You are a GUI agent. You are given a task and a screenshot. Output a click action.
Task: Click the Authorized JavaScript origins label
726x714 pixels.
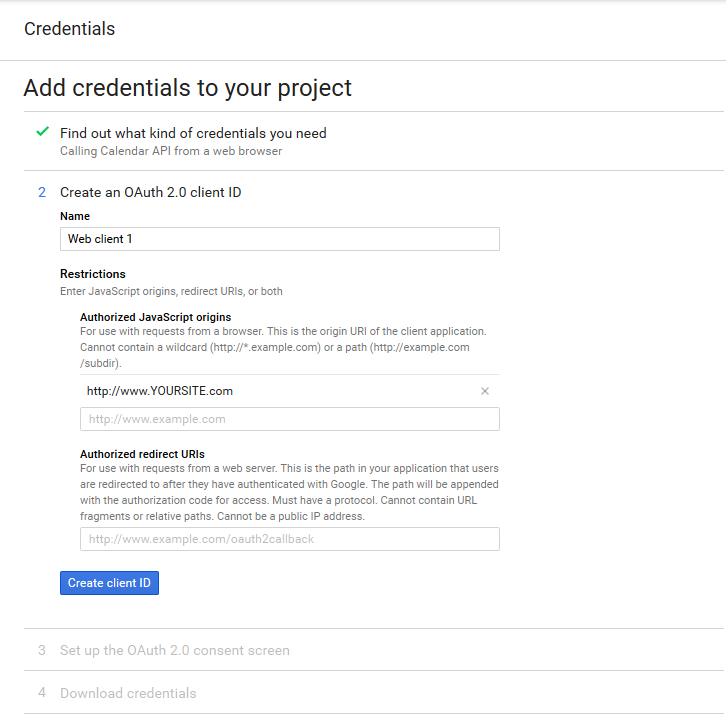156,317
